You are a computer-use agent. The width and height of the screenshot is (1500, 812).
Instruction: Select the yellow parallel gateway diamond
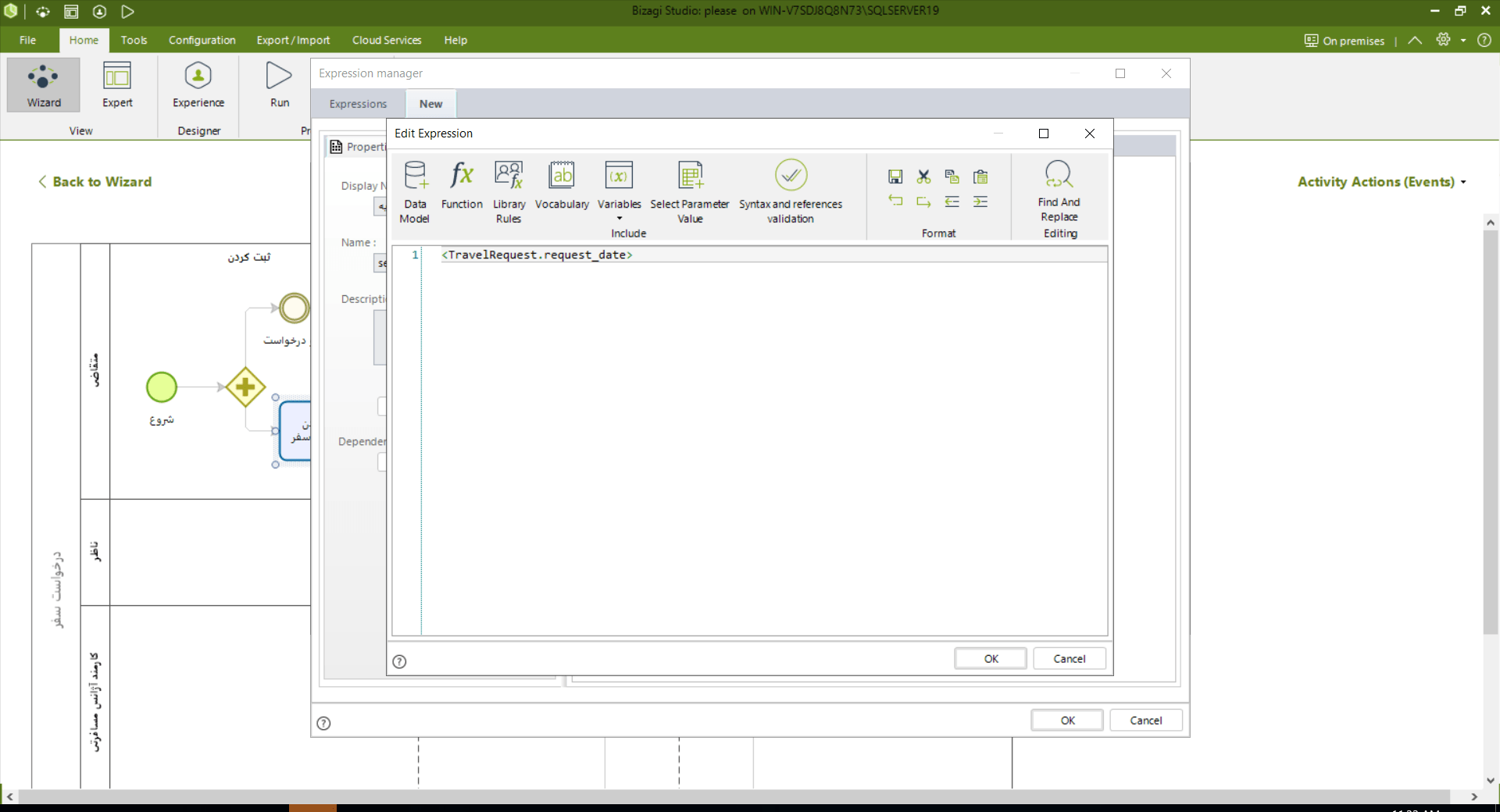[245, 387]
